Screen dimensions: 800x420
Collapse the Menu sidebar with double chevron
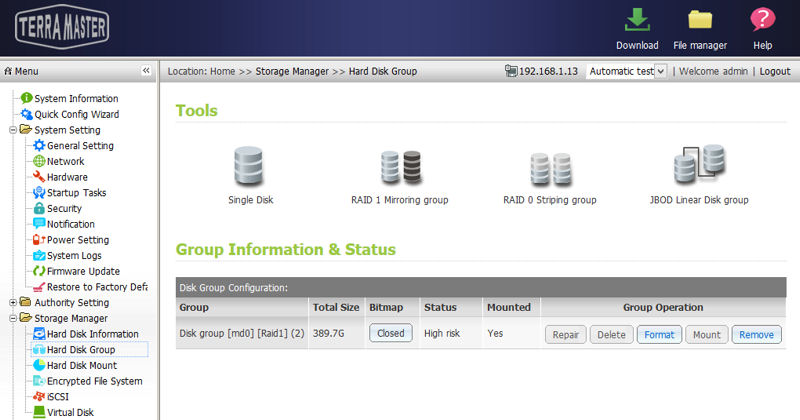(x=146, y=70)
